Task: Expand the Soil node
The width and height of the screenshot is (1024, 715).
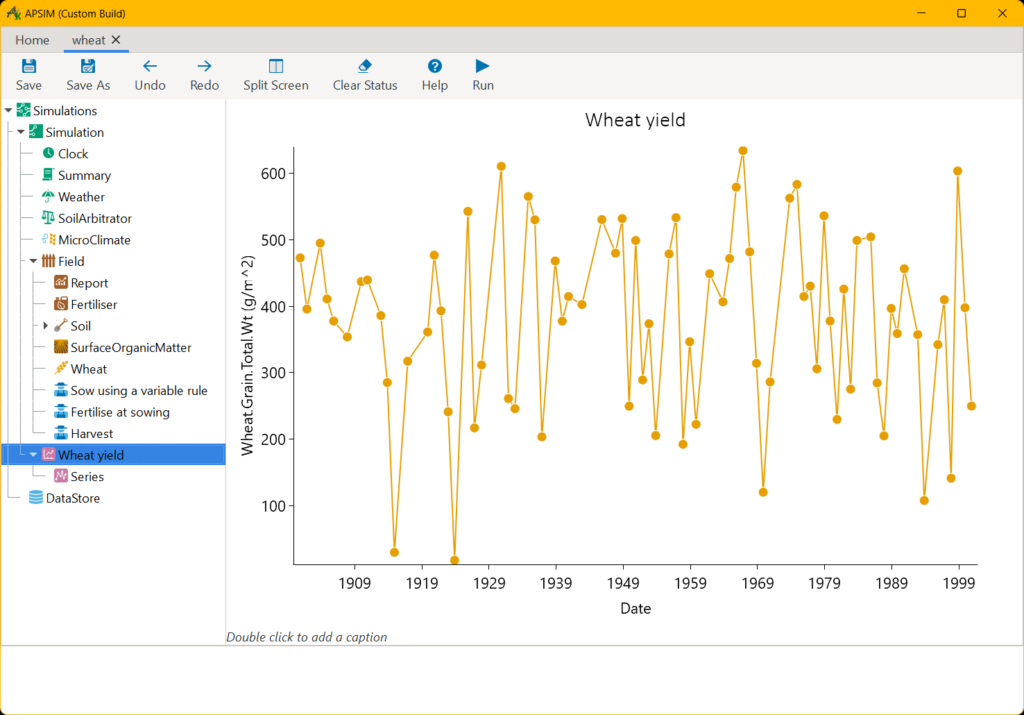Action: point(46,326)
